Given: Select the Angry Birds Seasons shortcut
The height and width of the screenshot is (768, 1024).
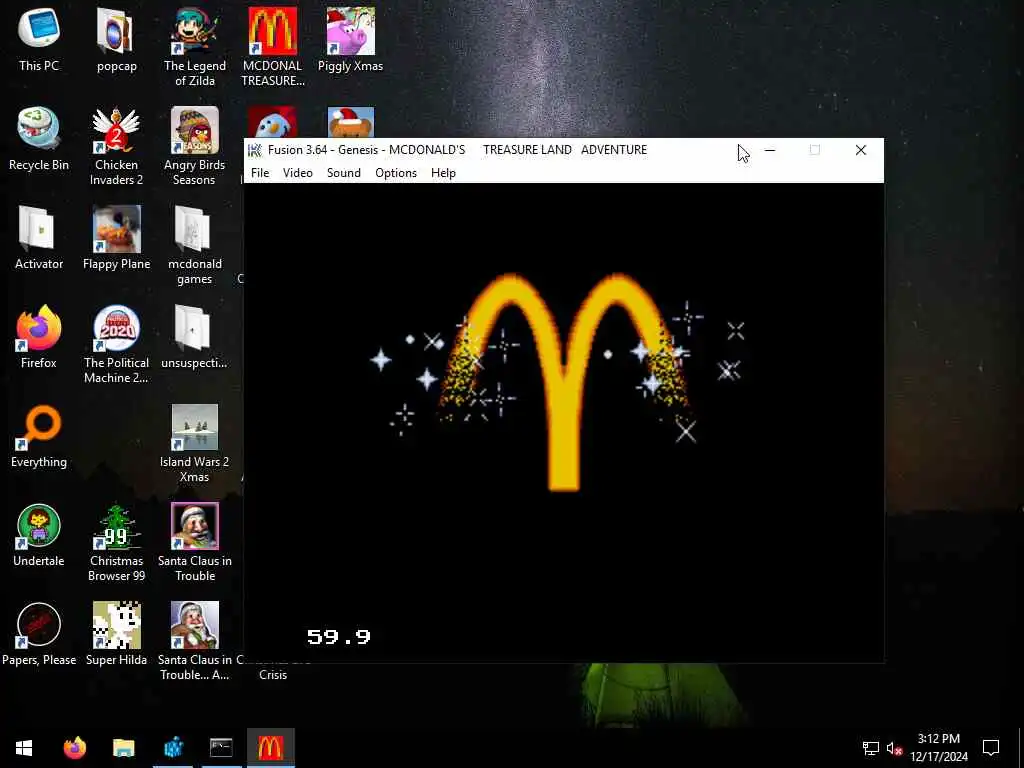Looking at the screenshot, I should point(195,146).
